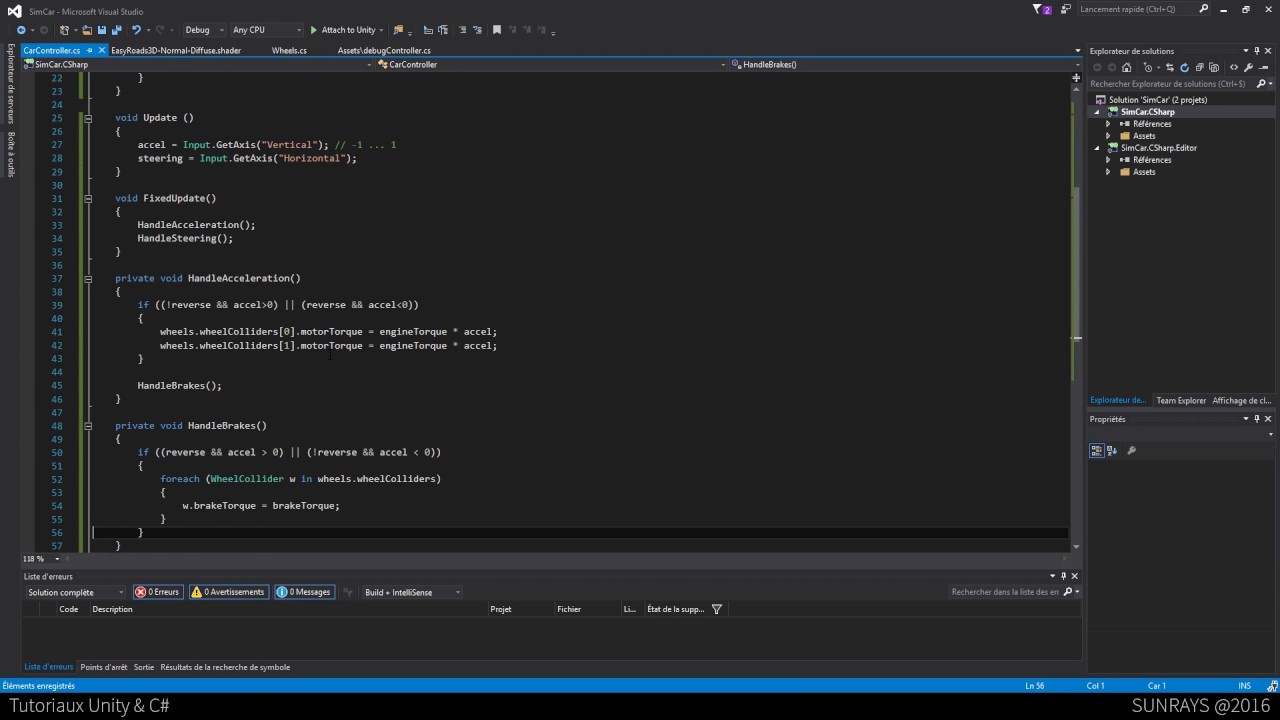
Task: Click the View Code icon in Solution Explorer
Action: (x=1233, y=67)
